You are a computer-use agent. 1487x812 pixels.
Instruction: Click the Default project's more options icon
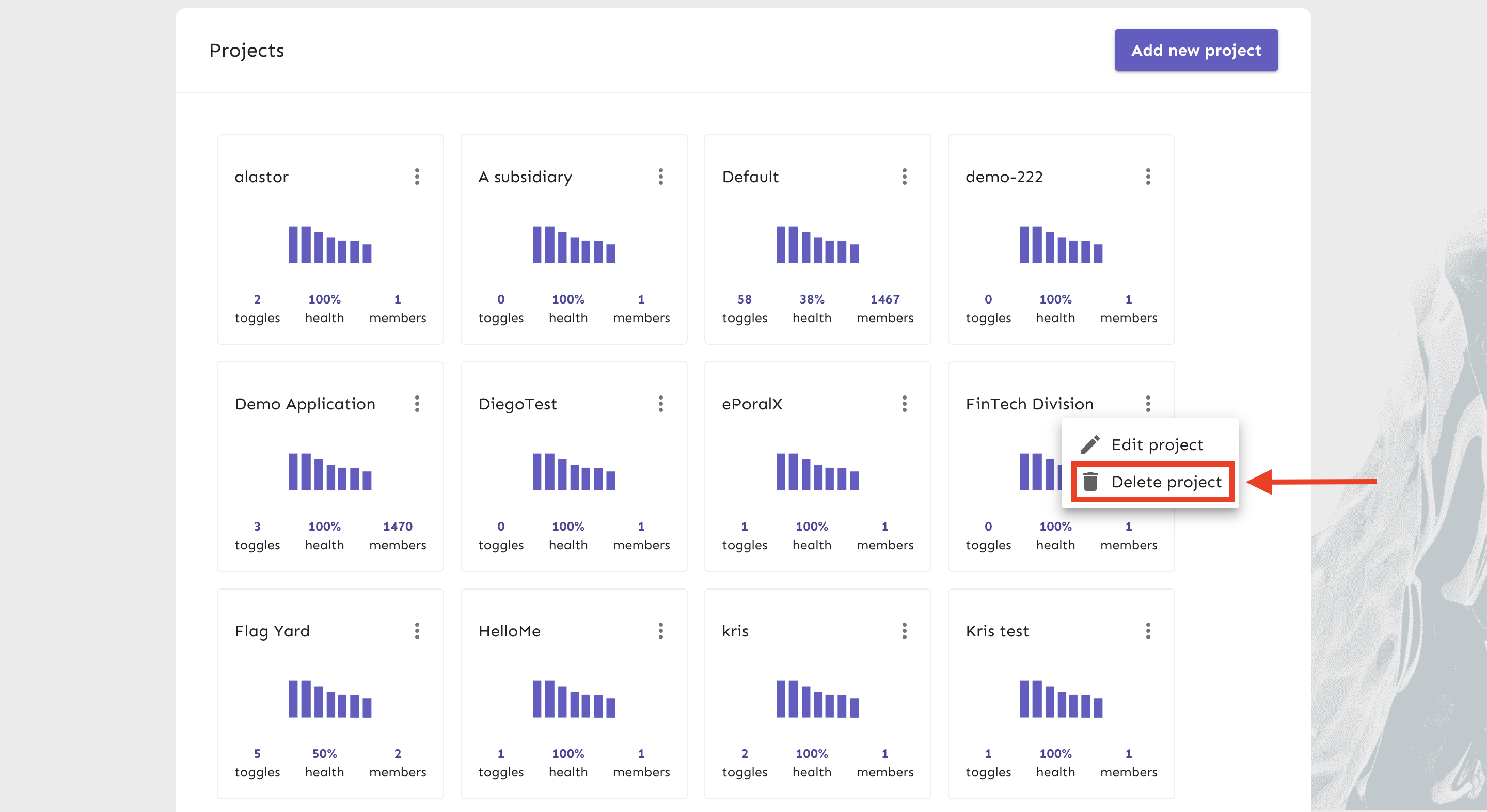coord(904,177)
